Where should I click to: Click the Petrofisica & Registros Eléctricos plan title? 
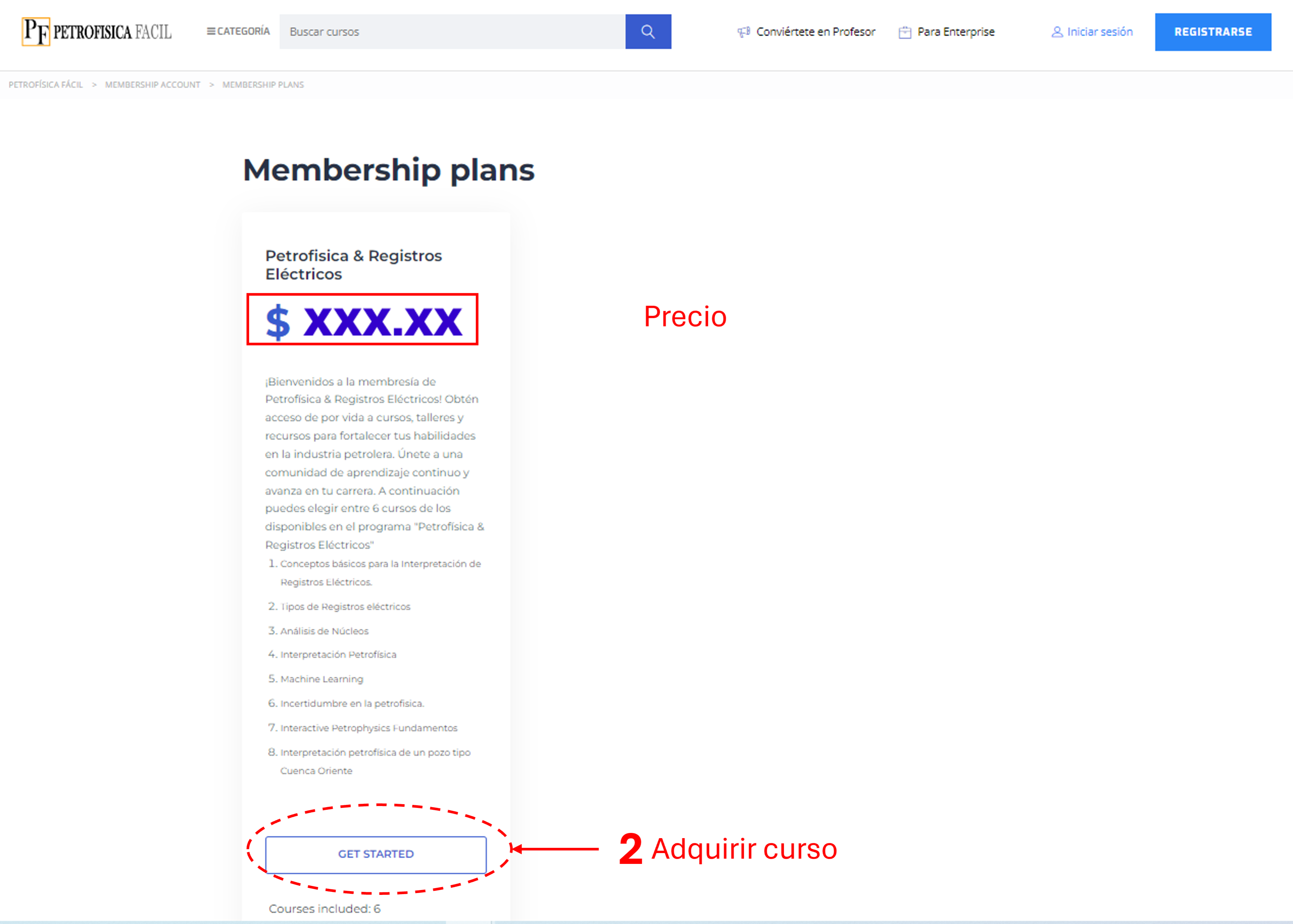point(353,264)
